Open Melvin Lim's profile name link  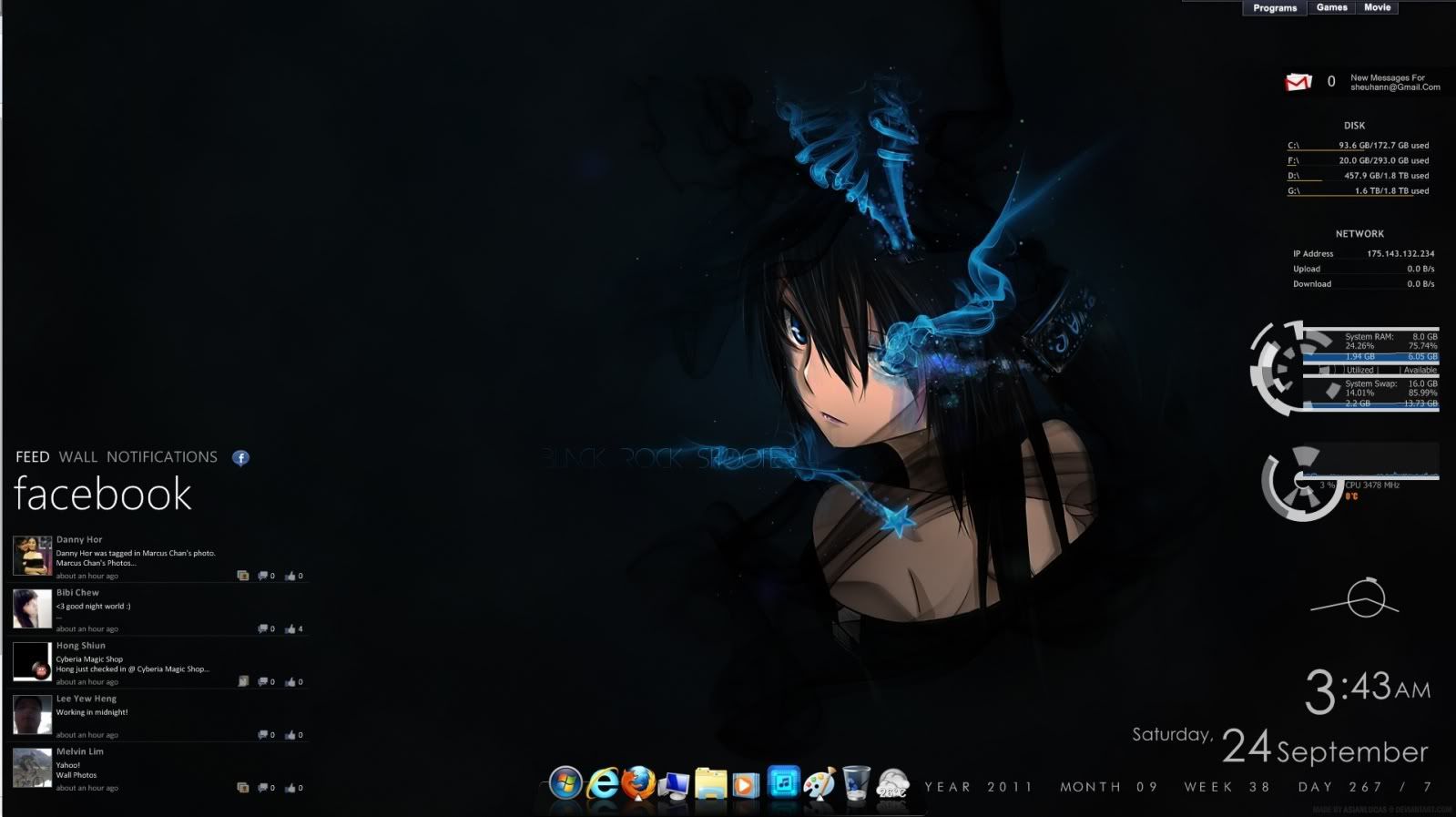click(x=80, y=751)
